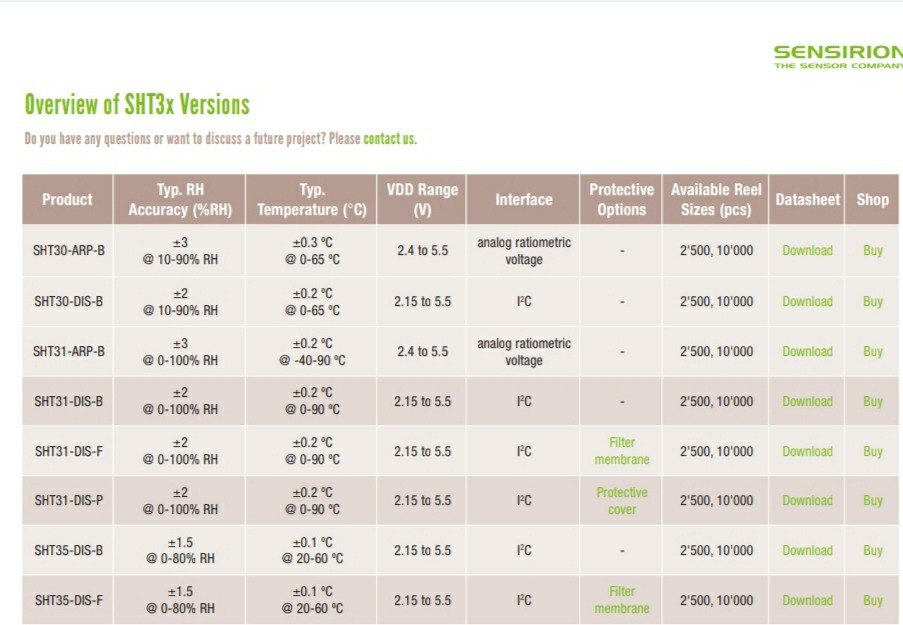903x625 pixels.
Task: Select the SHT31-DIS-F product name
Action: [69, 451]
